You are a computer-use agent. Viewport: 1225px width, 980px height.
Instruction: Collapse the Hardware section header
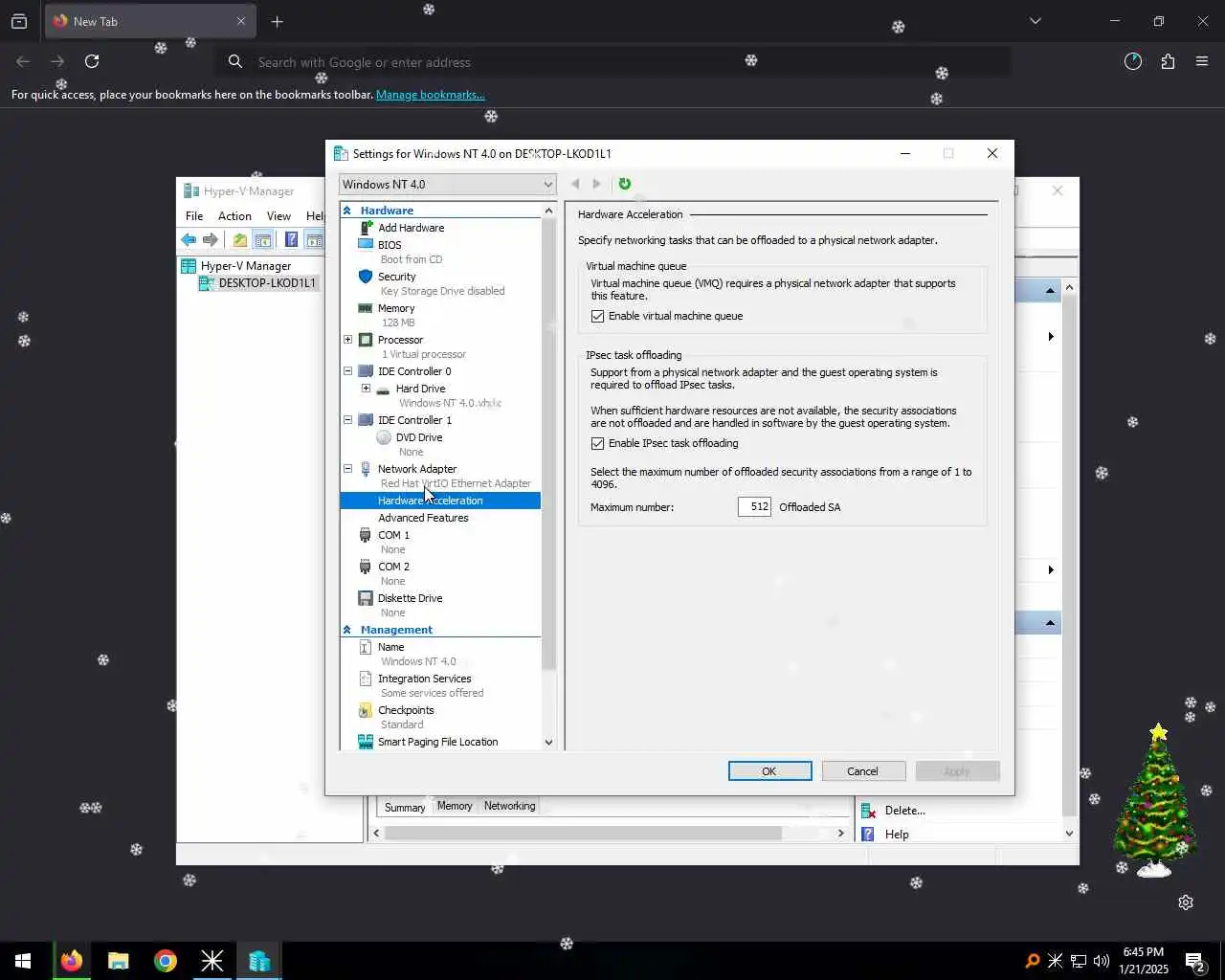click(346, 211)
